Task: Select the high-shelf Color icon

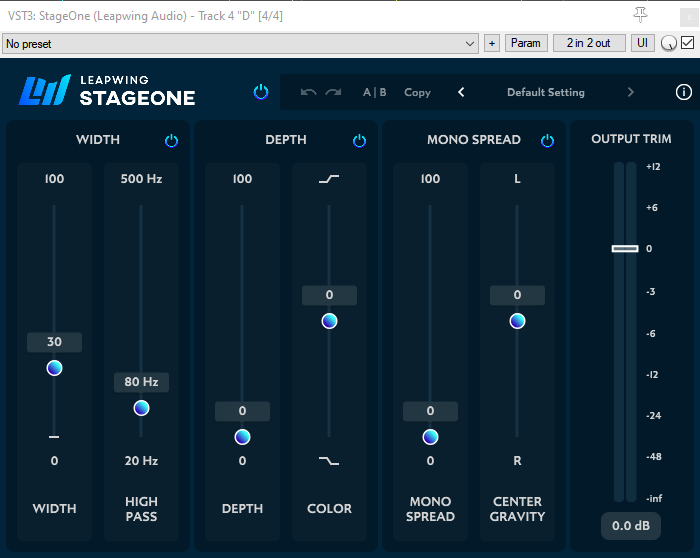Action: click(329, 179)
